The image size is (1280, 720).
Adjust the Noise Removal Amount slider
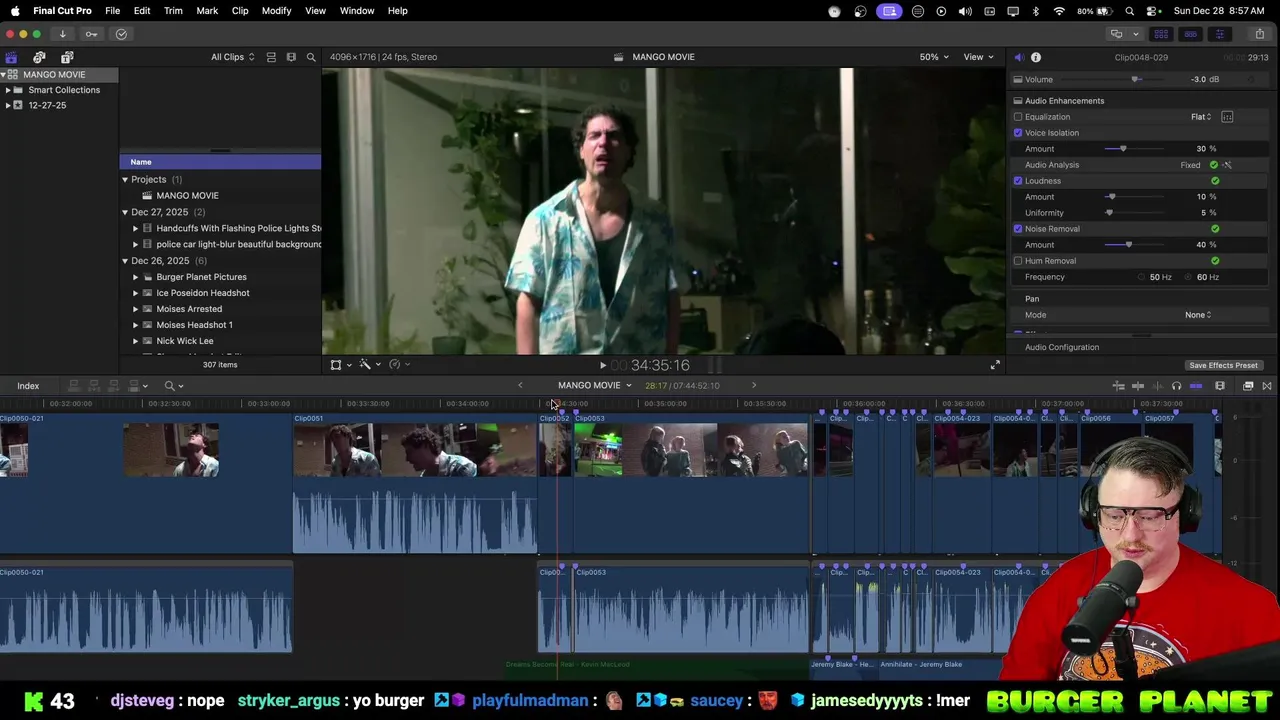coord(1129,245)
